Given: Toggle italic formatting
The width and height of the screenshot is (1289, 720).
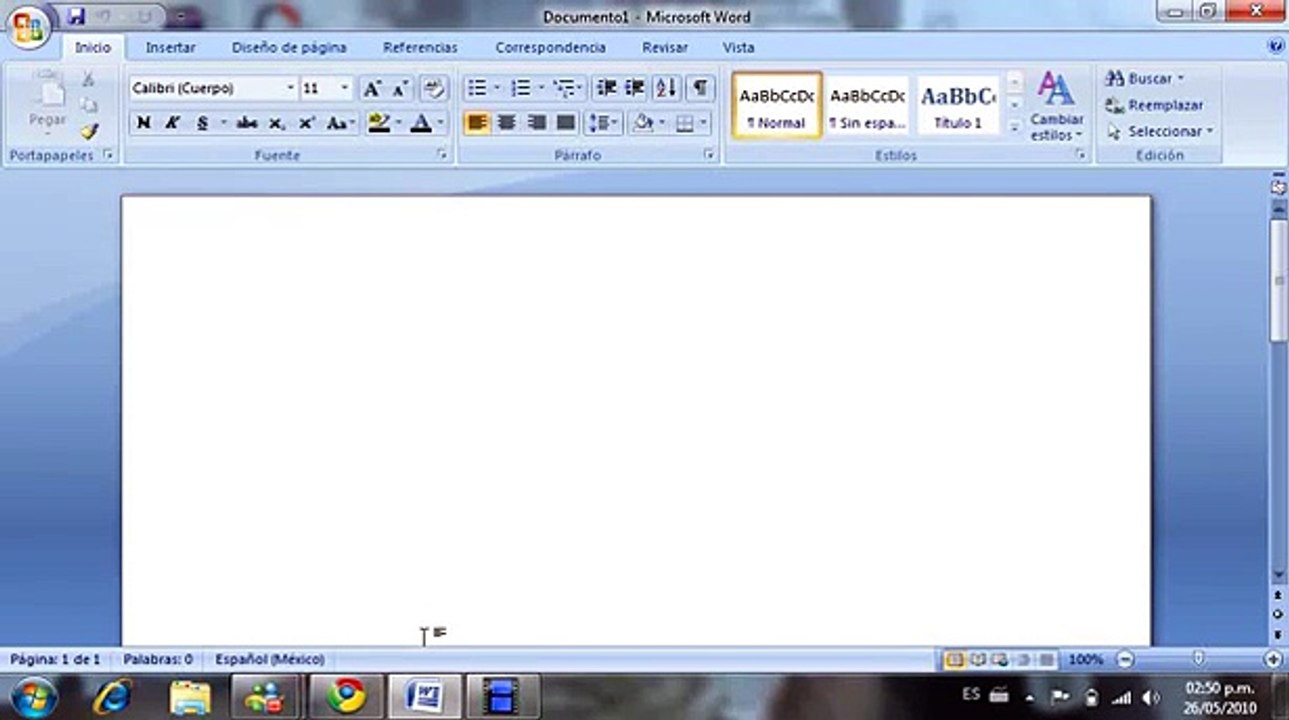Looking at the screenshot, I should tap(173, 123).
